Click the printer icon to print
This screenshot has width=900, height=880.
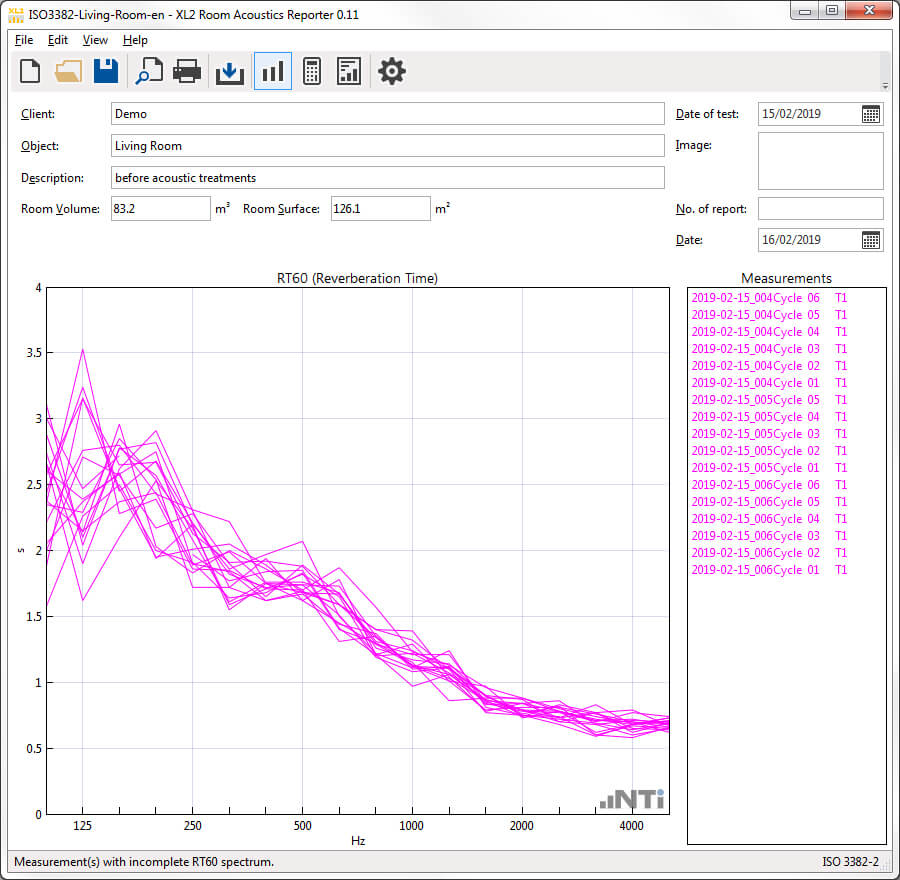(187, 71)
